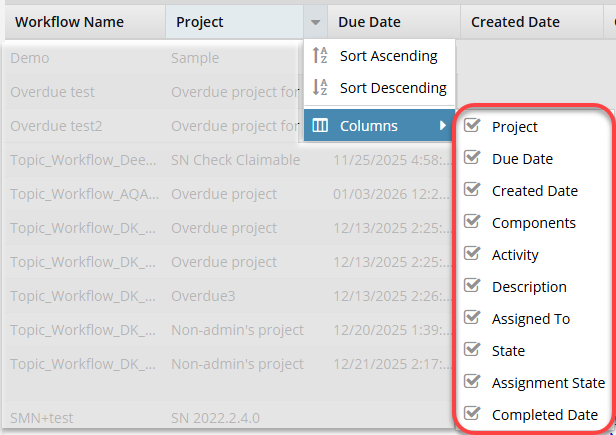
Task: Hide the Assigned To column
Action: pyautogui.click(x=473, y=319)
